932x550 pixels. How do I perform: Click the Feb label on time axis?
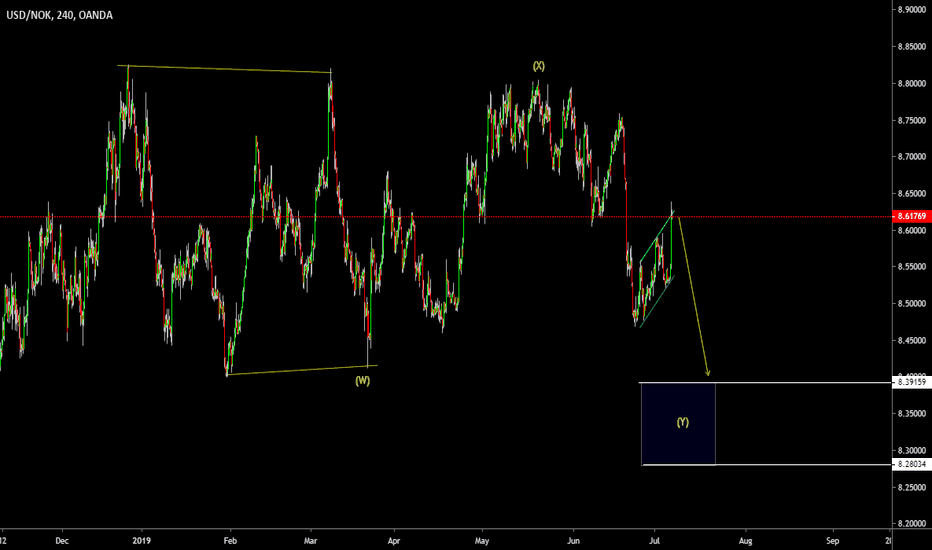pos(230,540)
